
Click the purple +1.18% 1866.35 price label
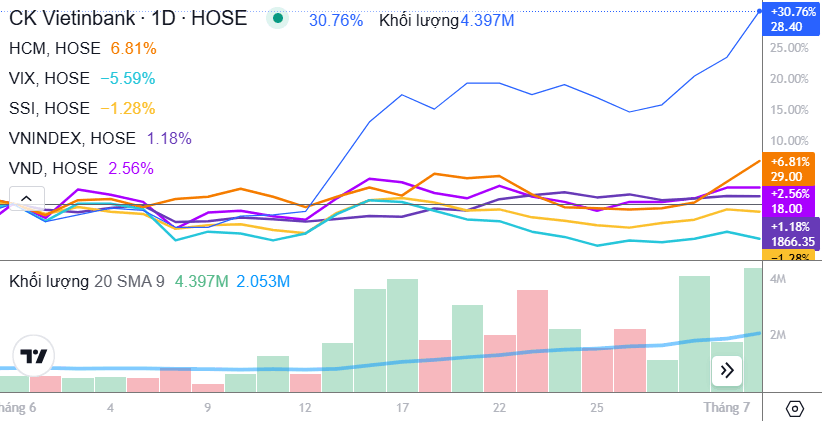pyautogui.click(x=792, y=233)
